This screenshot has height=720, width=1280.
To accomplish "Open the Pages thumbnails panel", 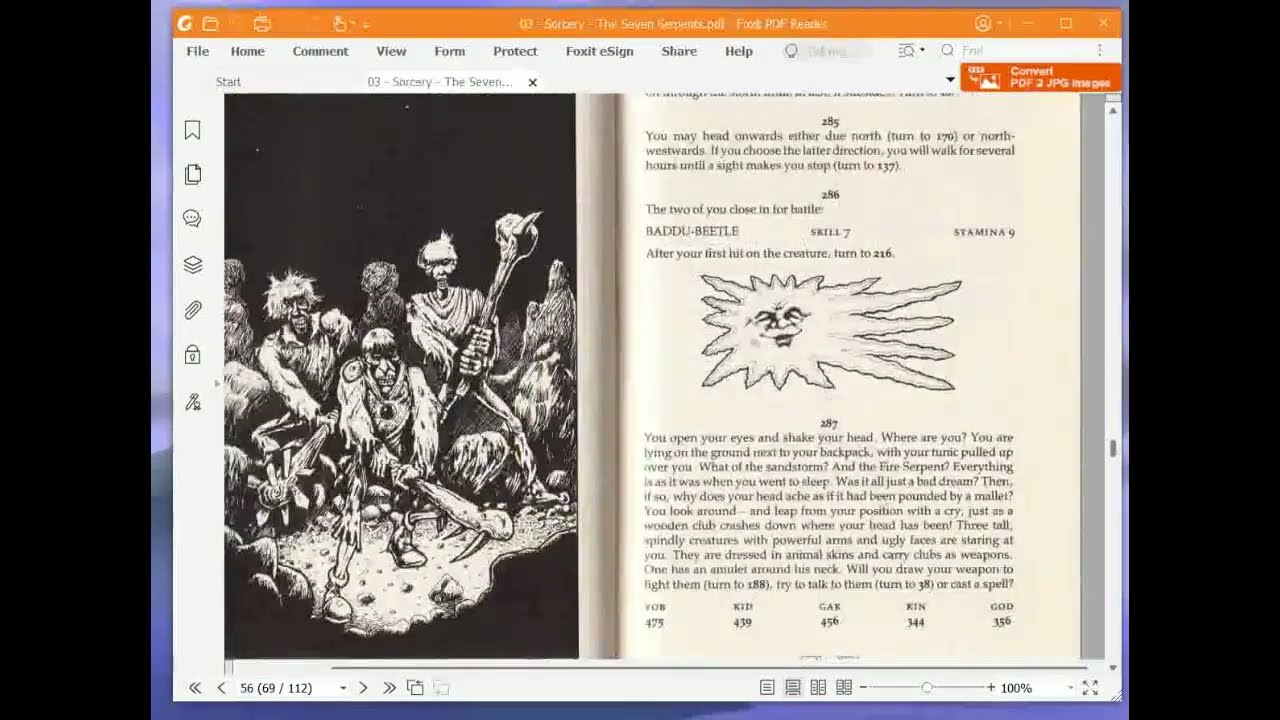I will click(193, 175).
